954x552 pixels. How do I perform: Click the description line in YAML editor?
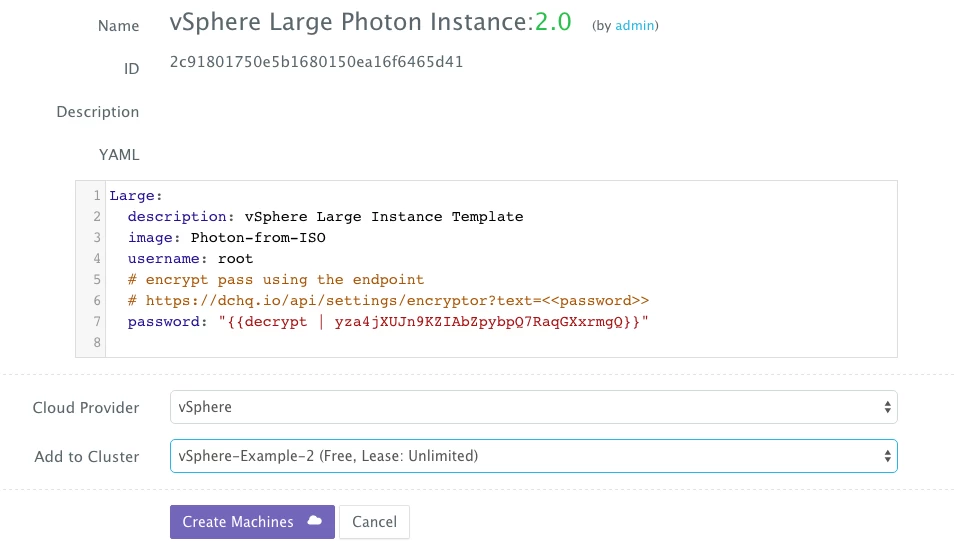click(326, 217)
